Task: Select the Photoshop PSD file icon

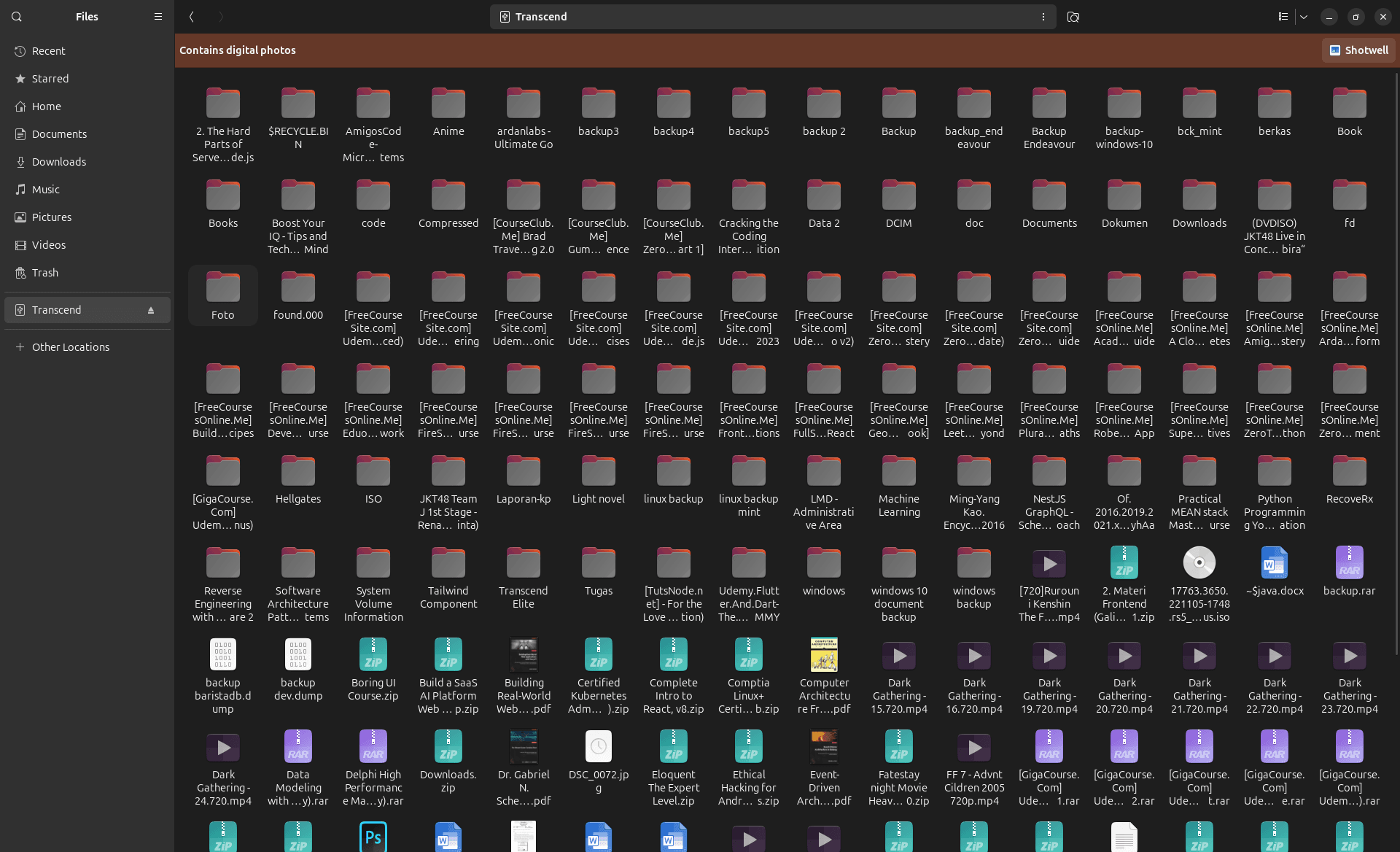Action: click(x=373, y=837)
